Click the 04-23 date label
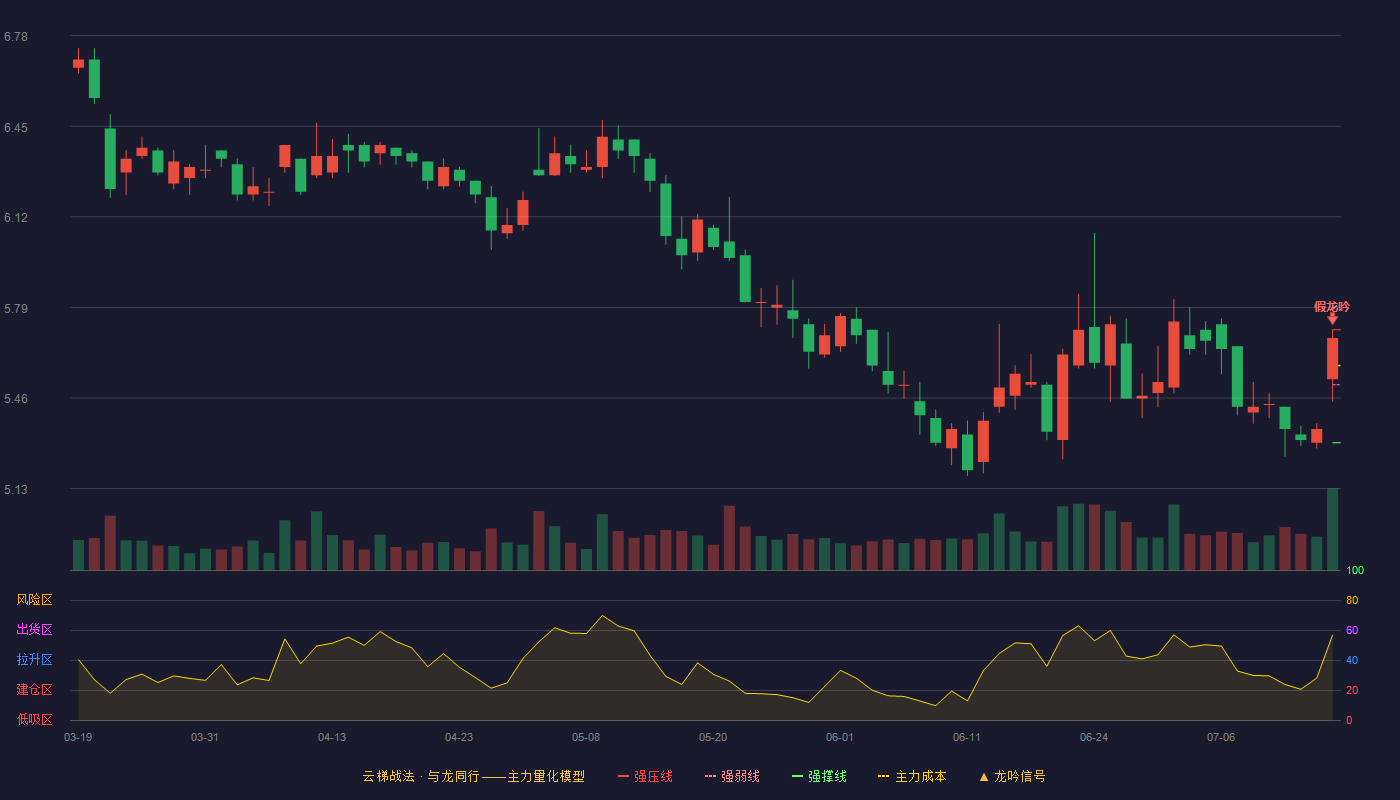 pyautogui.click(x=459, y=737)
